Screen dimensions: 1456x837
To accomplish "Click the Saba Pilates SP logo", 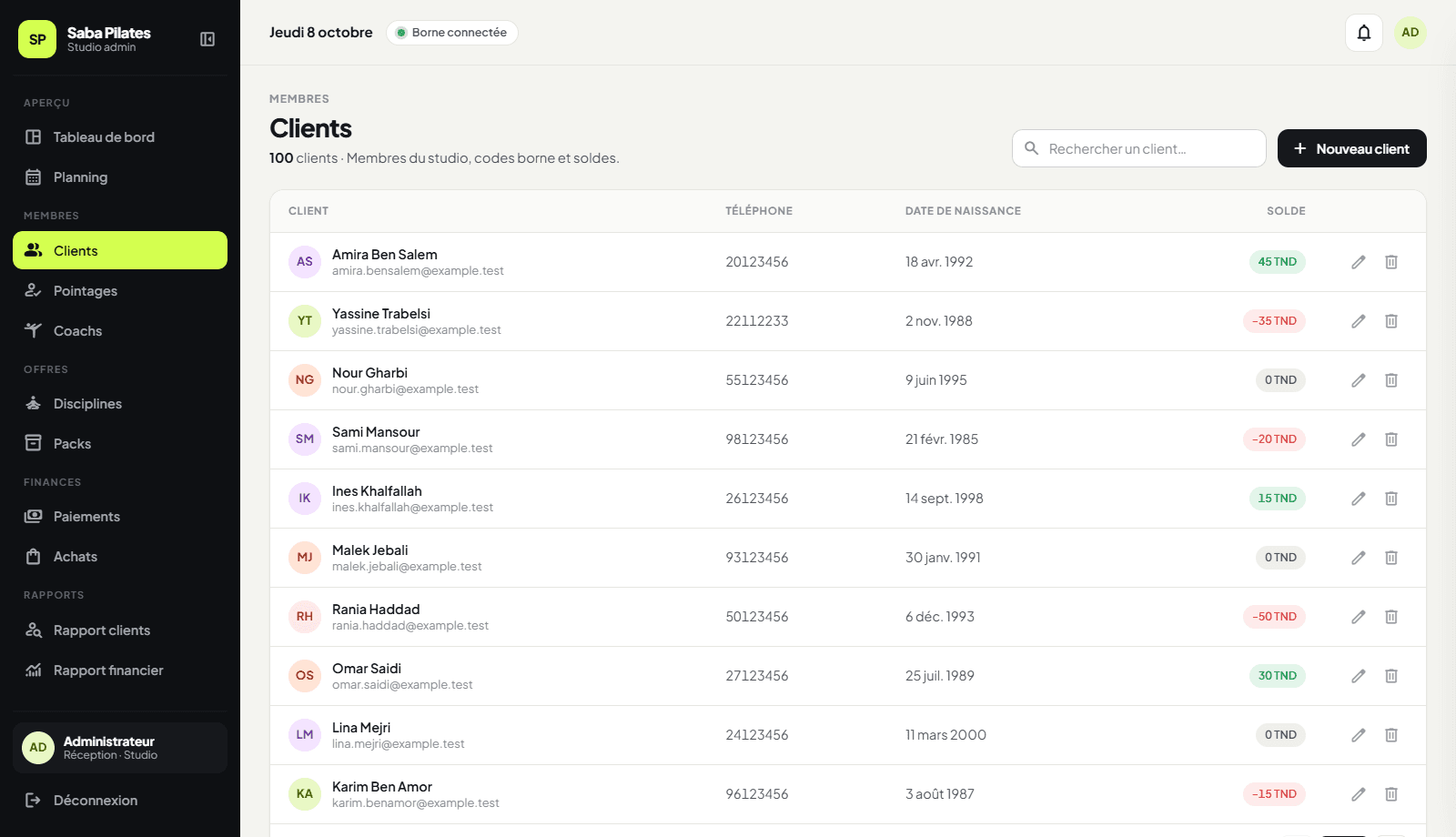I will point(37,39).
